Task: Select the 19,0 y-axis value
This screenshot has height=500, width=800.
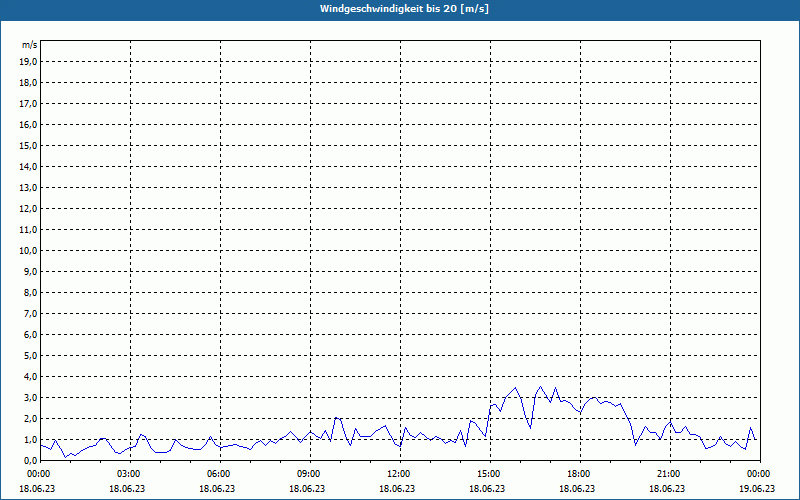Action: (28, 62)
